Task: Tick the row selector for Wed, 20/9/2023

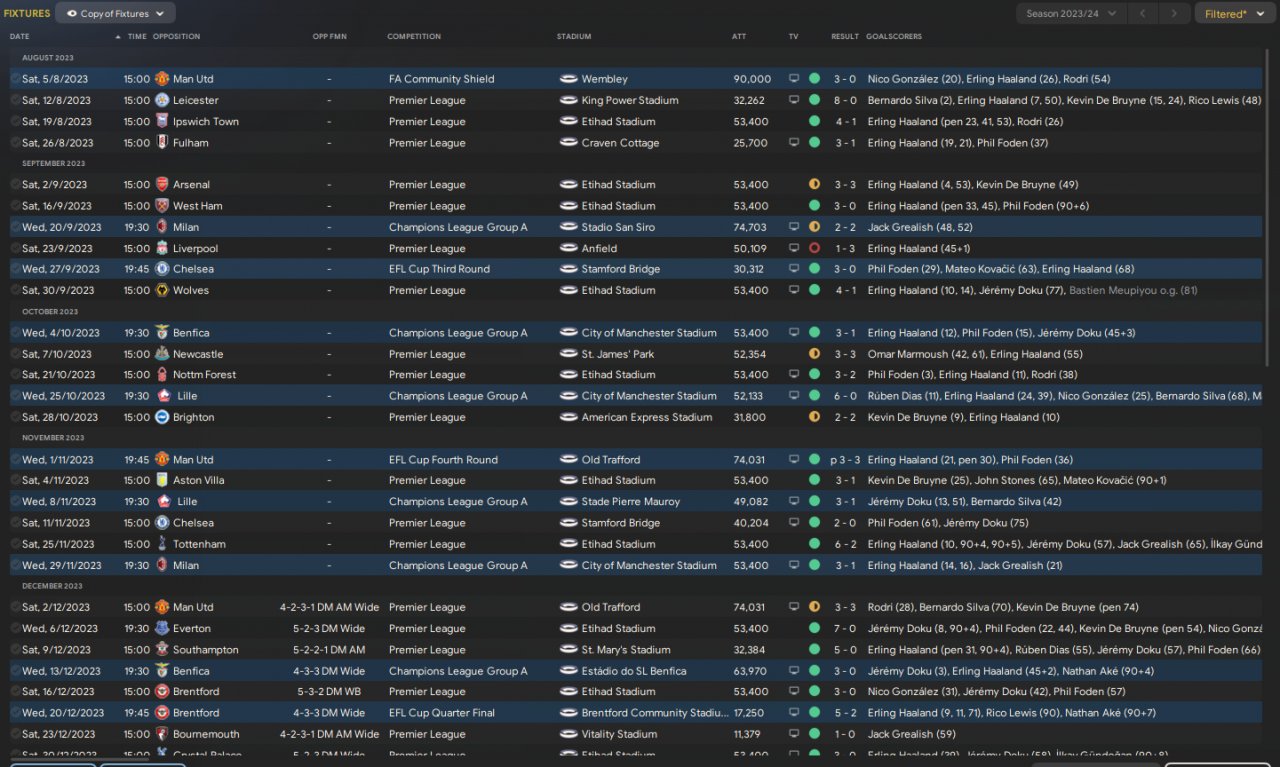Action: (x=15, y=227)
